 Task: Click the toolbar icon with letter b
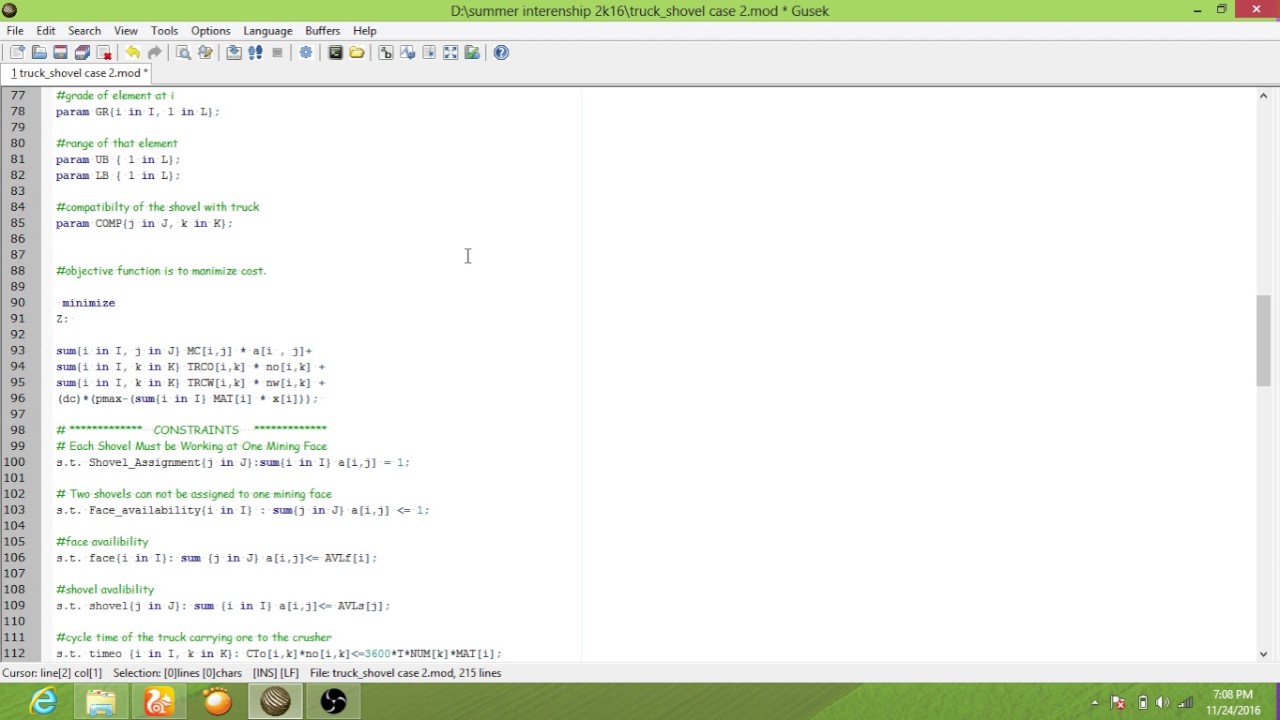[385, 53]
